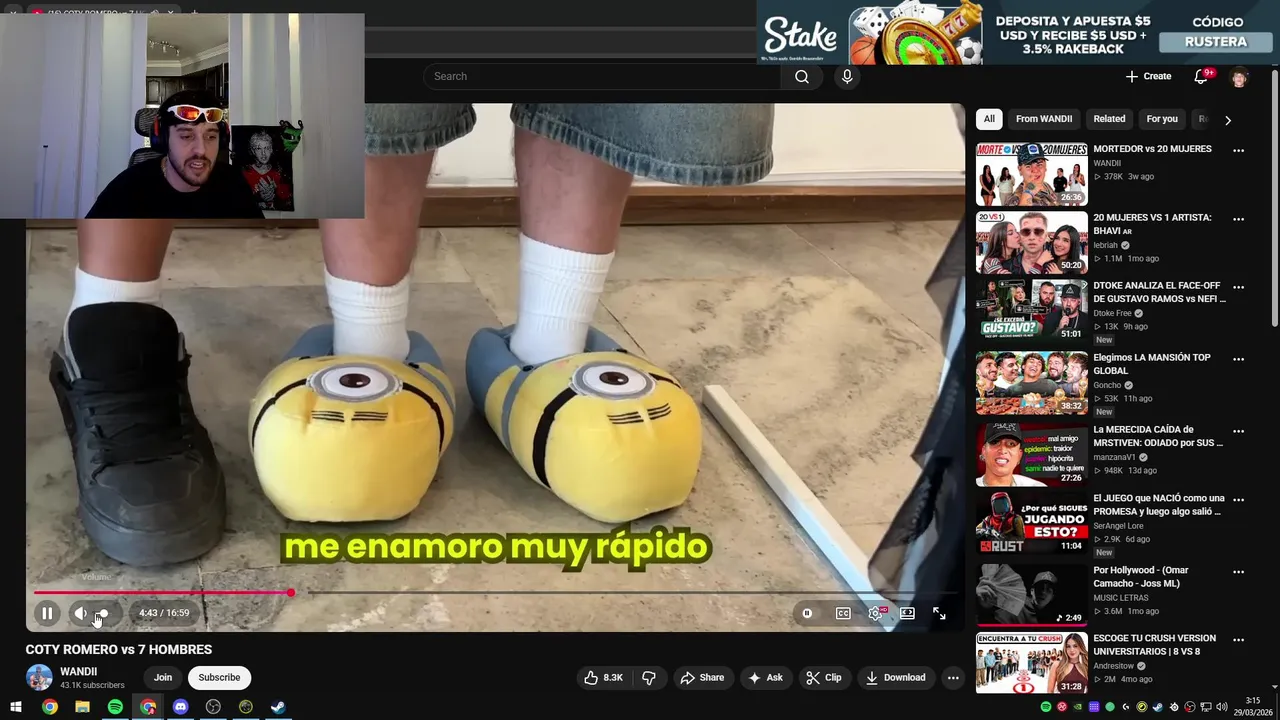
Task: Open Elegimos LA MANSIÓN TOP GLOBAL thumbnail
Action: (1031, 383)
